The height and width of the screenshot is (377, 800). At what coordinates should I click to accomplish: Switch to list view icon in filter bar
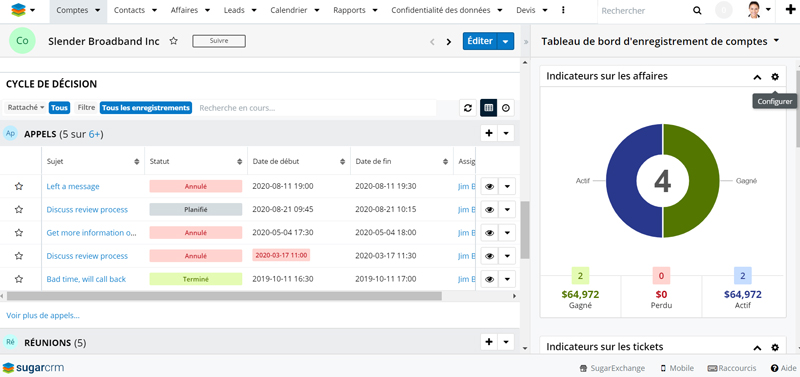[x=488, y=108]
